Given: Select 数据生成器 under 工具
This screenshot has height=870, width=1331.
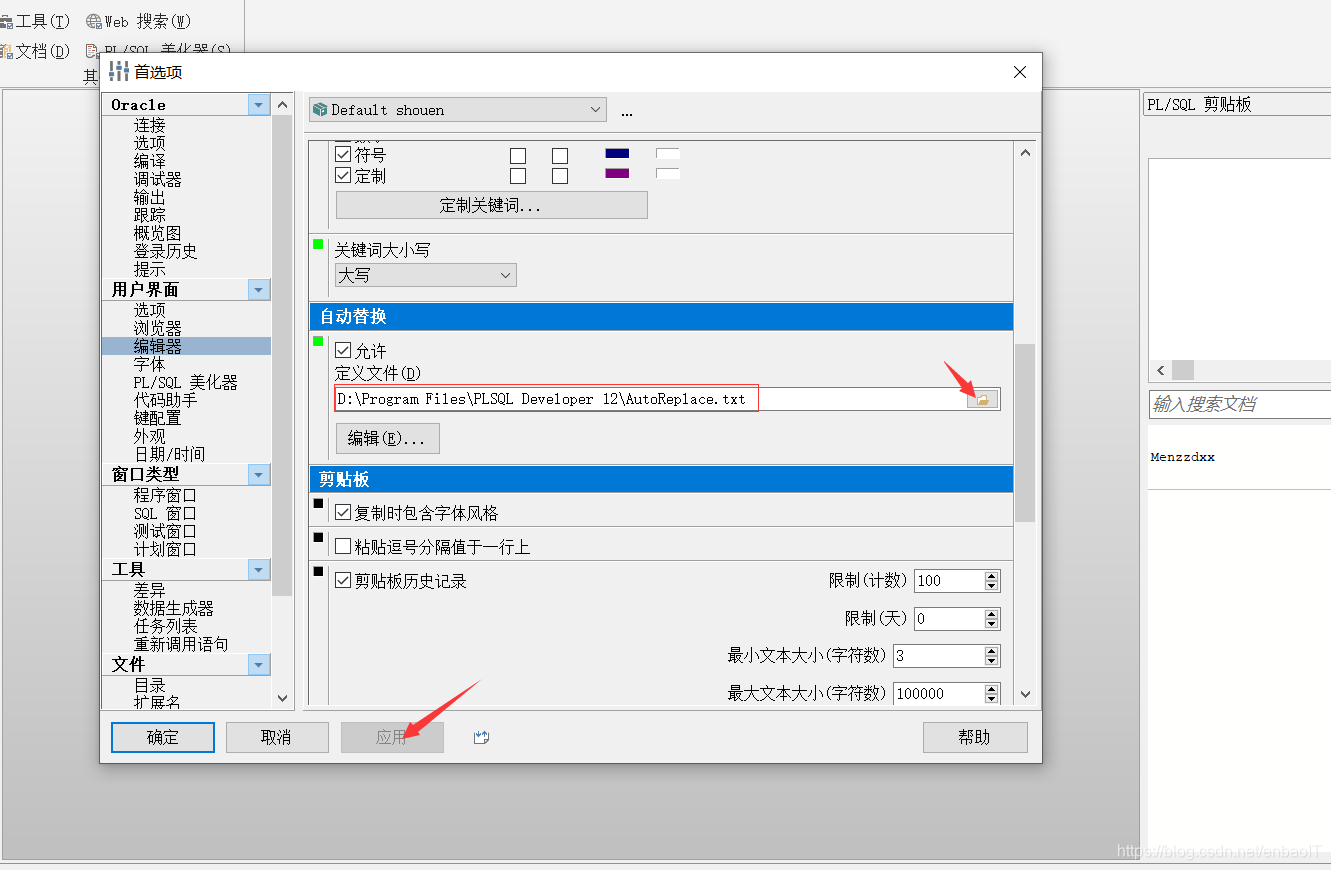Looking at the screenshot, I should point(174,608).
